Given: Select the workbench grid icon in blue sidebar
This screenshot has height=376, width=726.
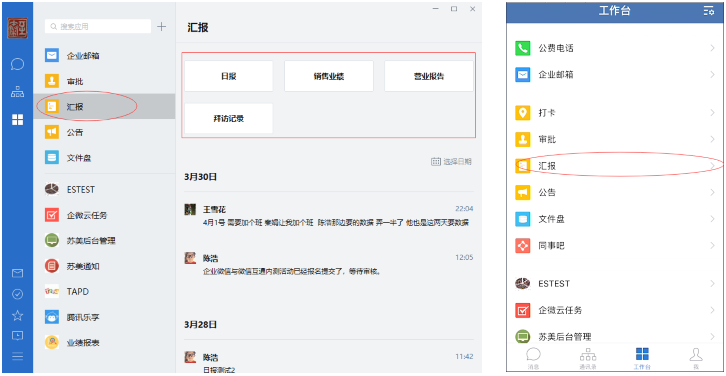Looking at the screenshot, I should pos(17,120).
